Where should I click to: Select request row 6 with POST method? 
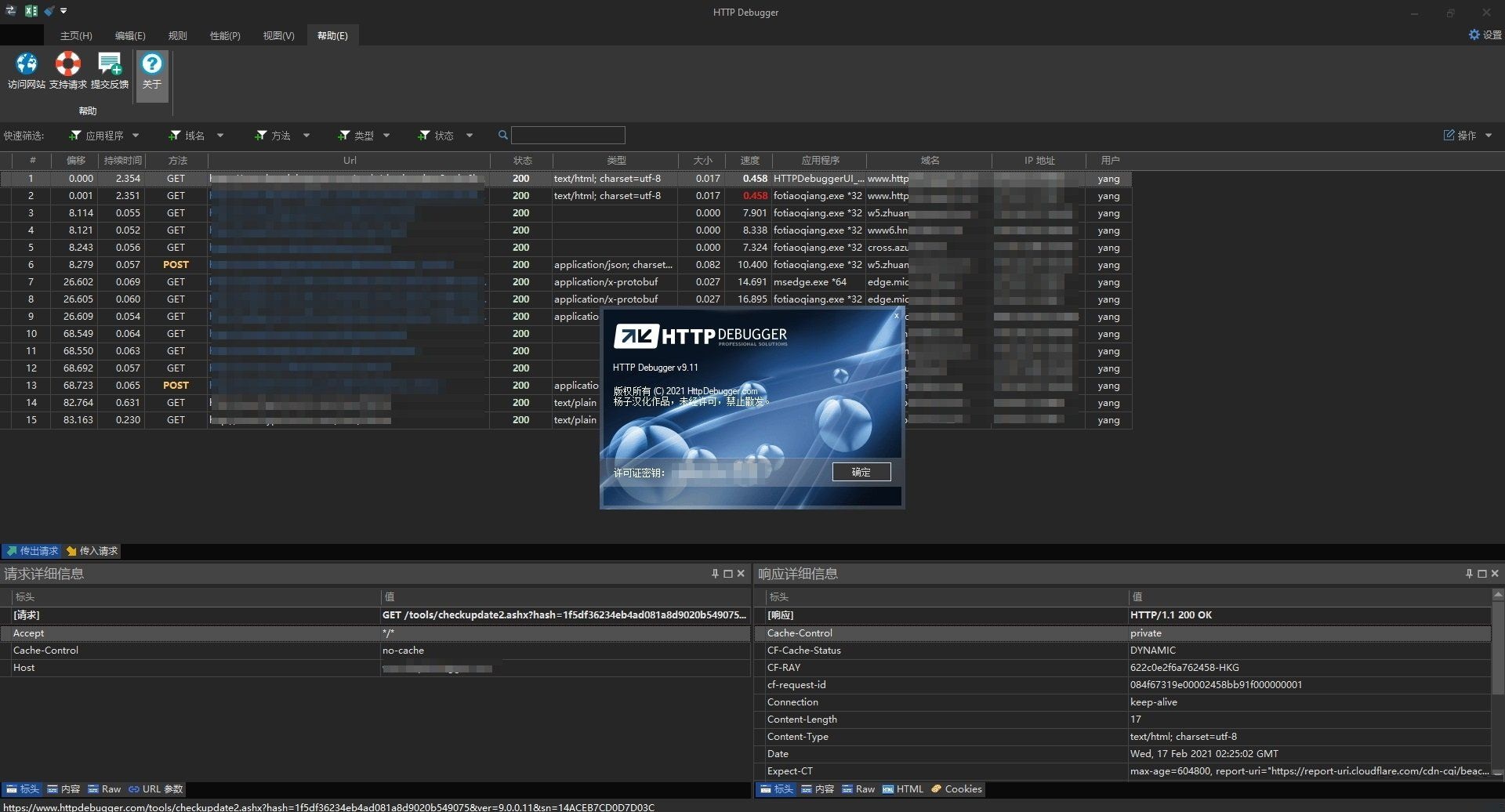566,265
